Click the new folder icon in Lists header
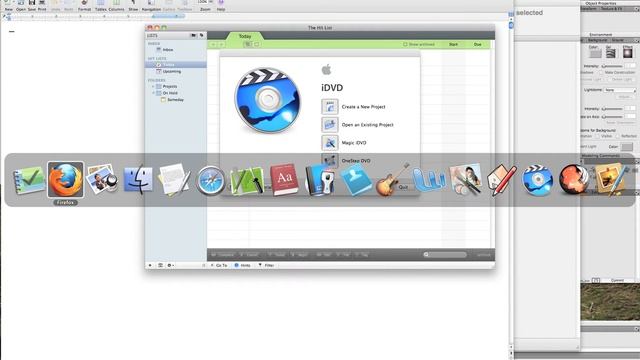The height and width of the screenshot is (360, 640). click(193, 36)
